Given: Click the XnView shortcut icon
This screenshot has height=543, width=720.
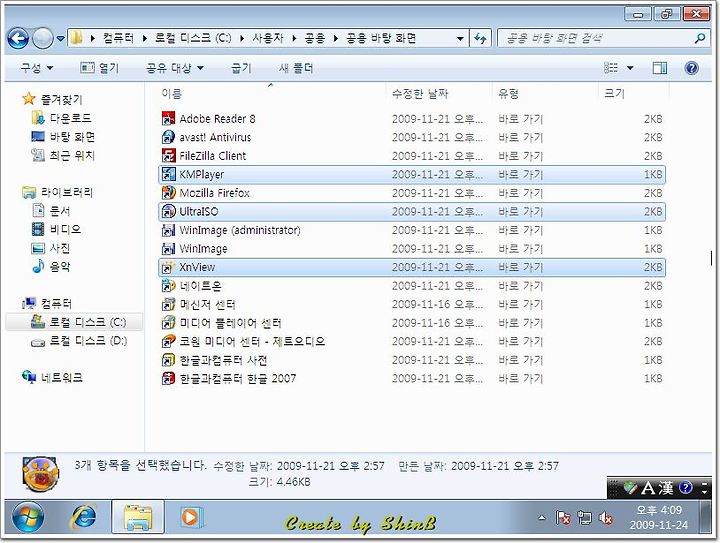Looking at the screenshot, I should point(169,267).
